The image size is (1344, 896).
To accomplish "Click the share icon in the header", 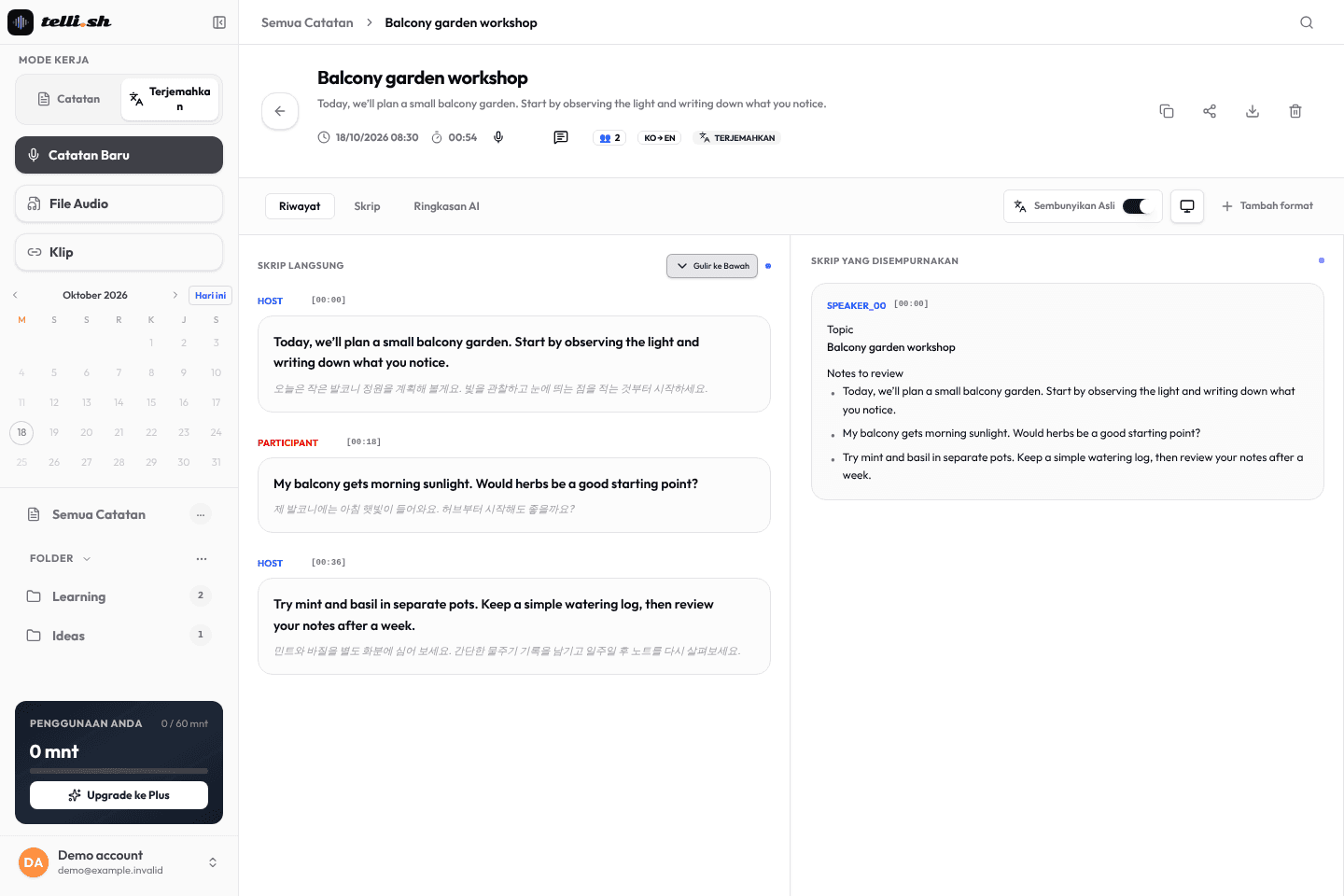I will click(x=1210, y=111).
